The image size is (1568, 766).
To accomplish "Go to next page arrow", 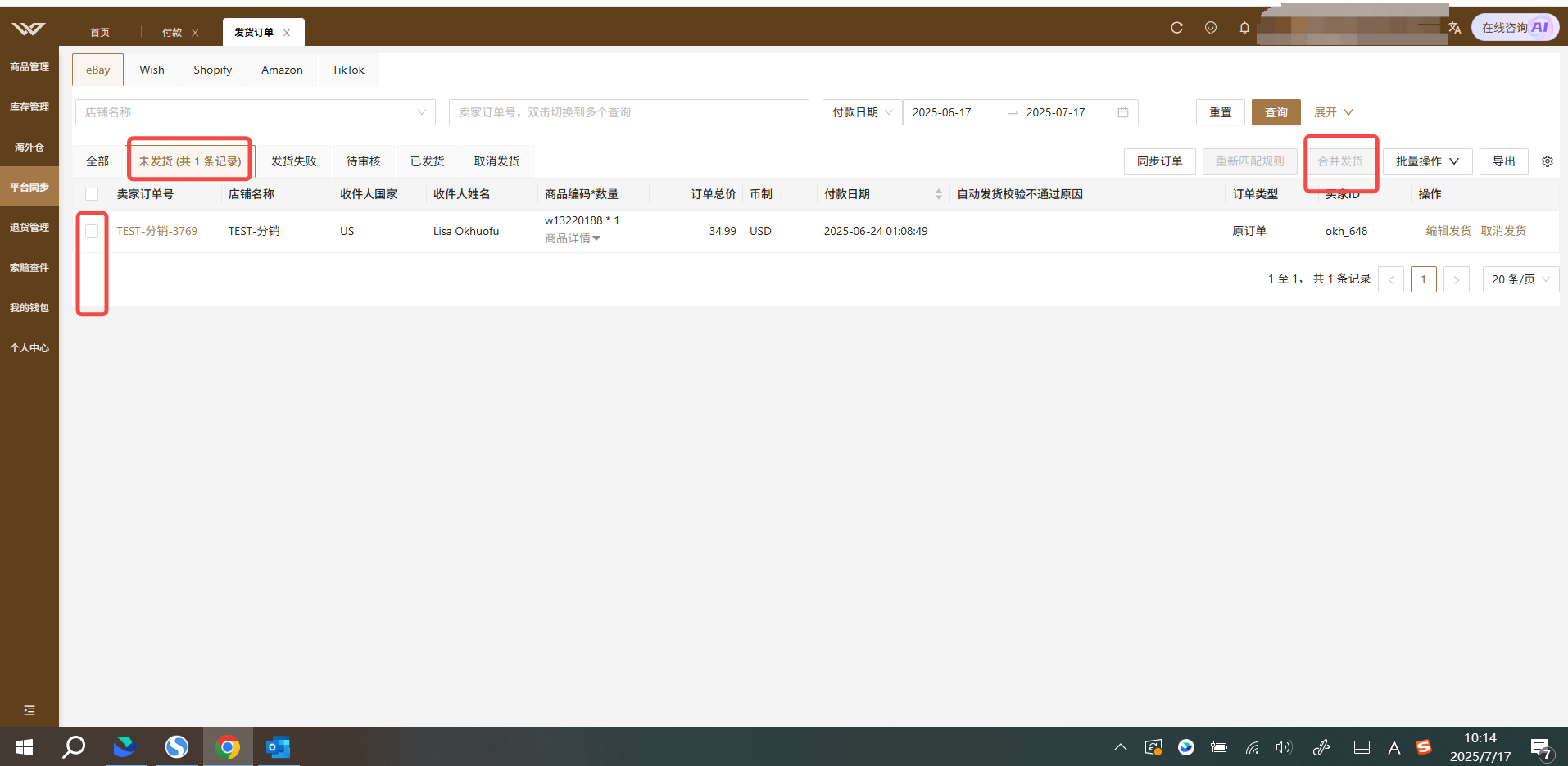I will [1456, 279].
